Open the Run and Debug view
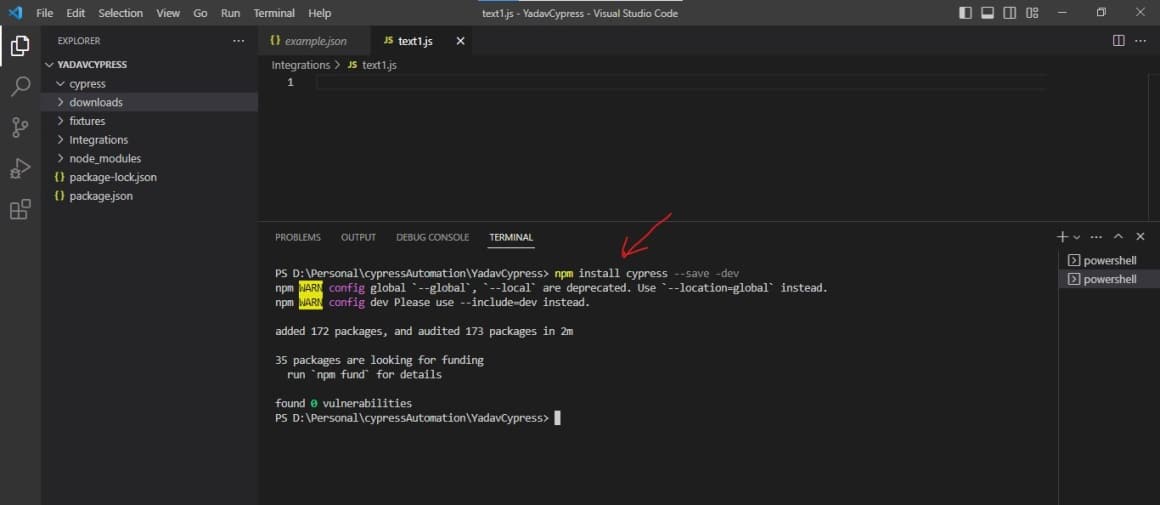This screenshot has width=1160, height=505. (x=20, y=169)
